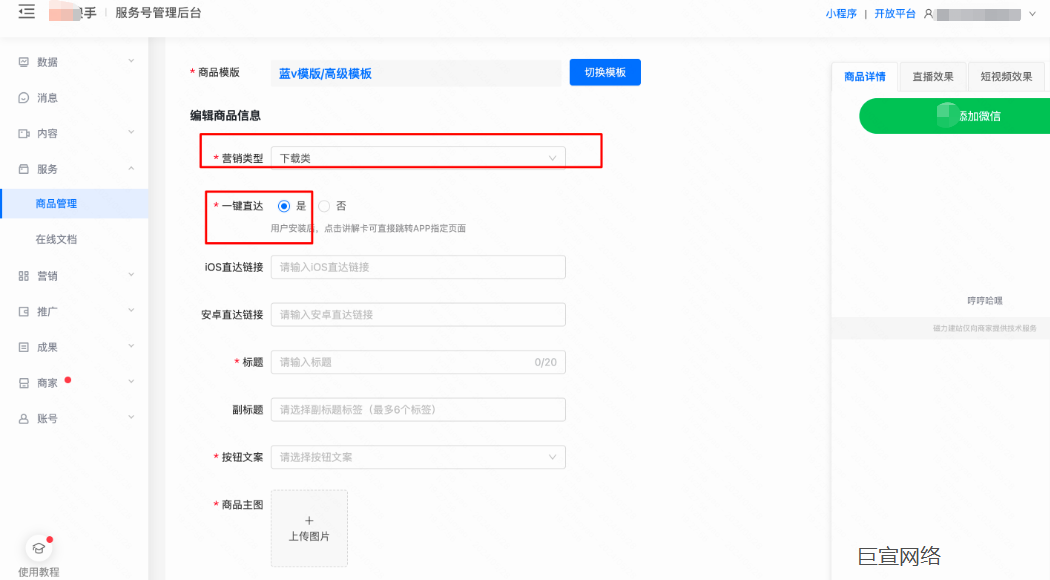Viewport: 1050px width, 580px height.
Task: Click the 商家 shop icon in the sidebar
Action: (x=23, y=383)
